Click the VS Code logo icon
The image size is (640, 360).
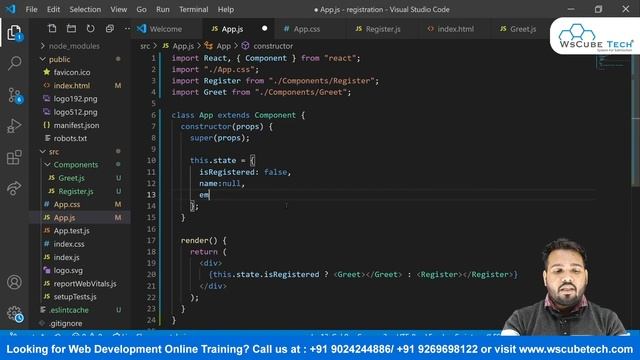pos(10,9)
